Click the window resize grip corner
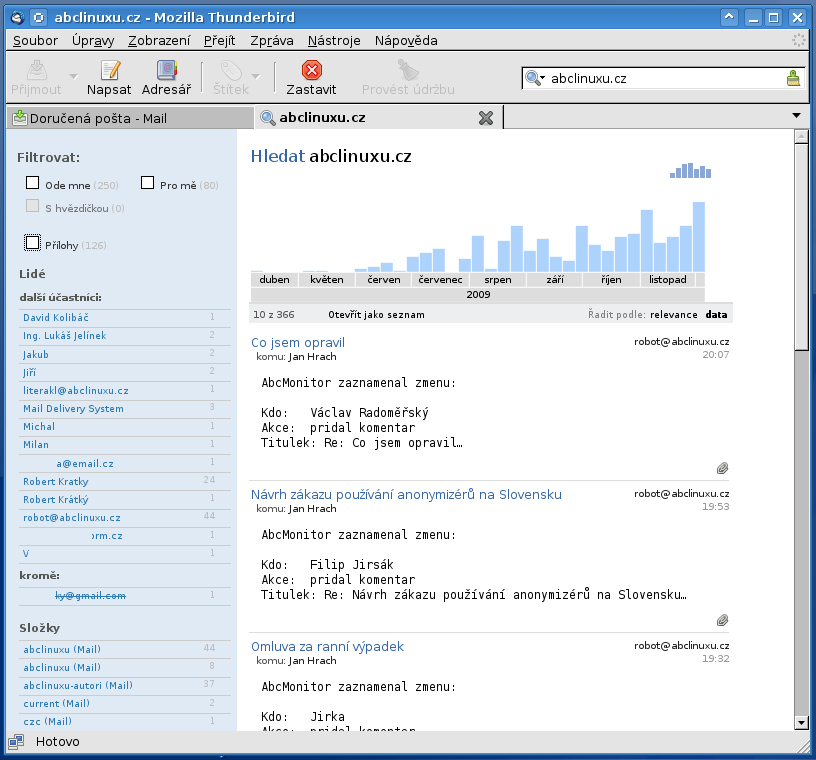 (803, 746)
